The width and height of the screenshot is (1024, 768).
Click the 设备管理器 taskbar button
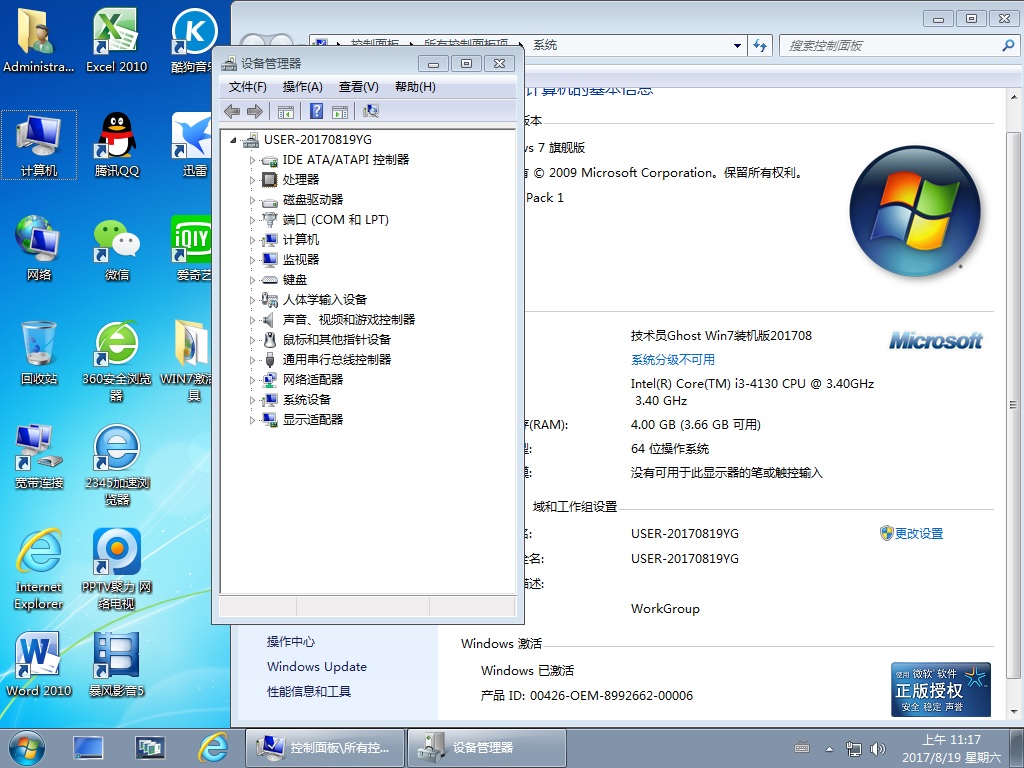[x=487, y=748]
